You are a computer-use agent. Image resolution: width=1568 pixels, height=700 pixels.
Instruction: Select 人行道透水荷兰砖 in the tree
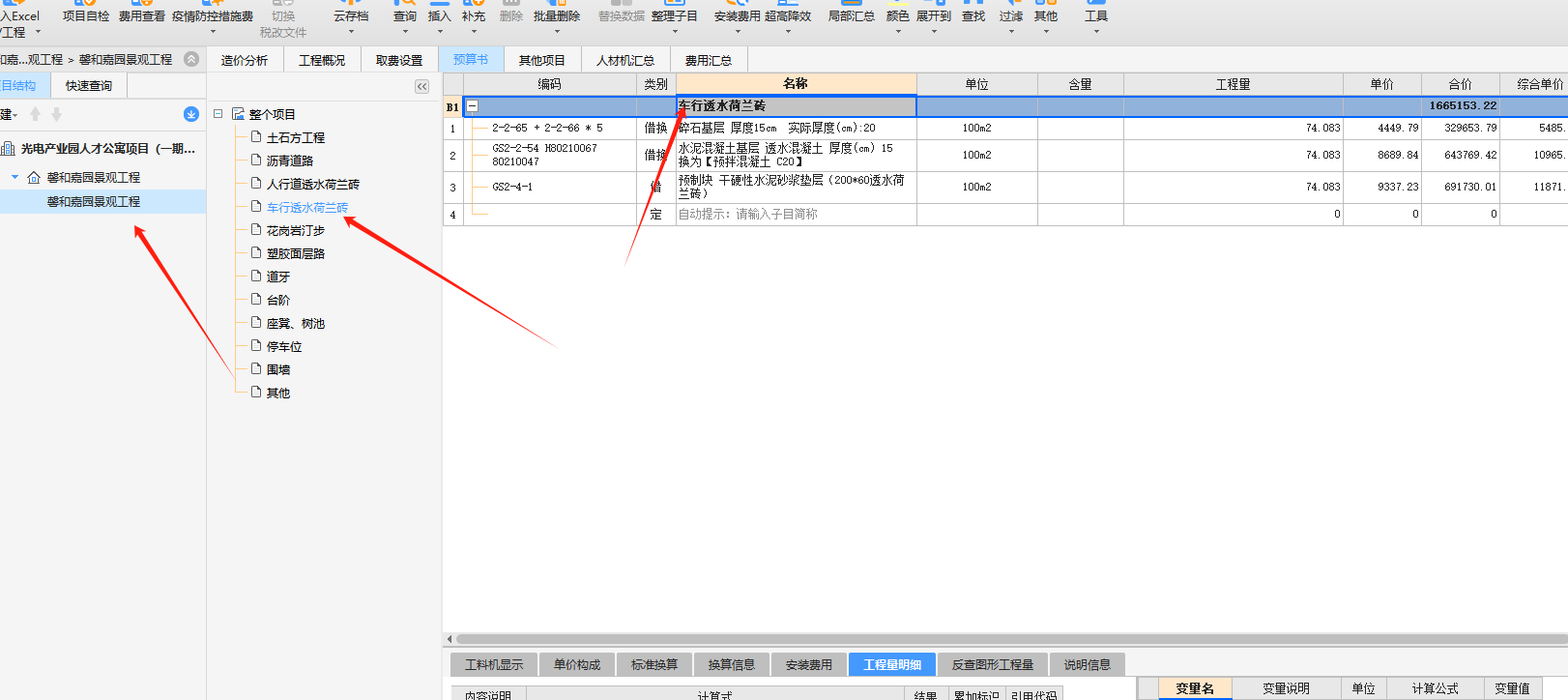coord(312,184)
